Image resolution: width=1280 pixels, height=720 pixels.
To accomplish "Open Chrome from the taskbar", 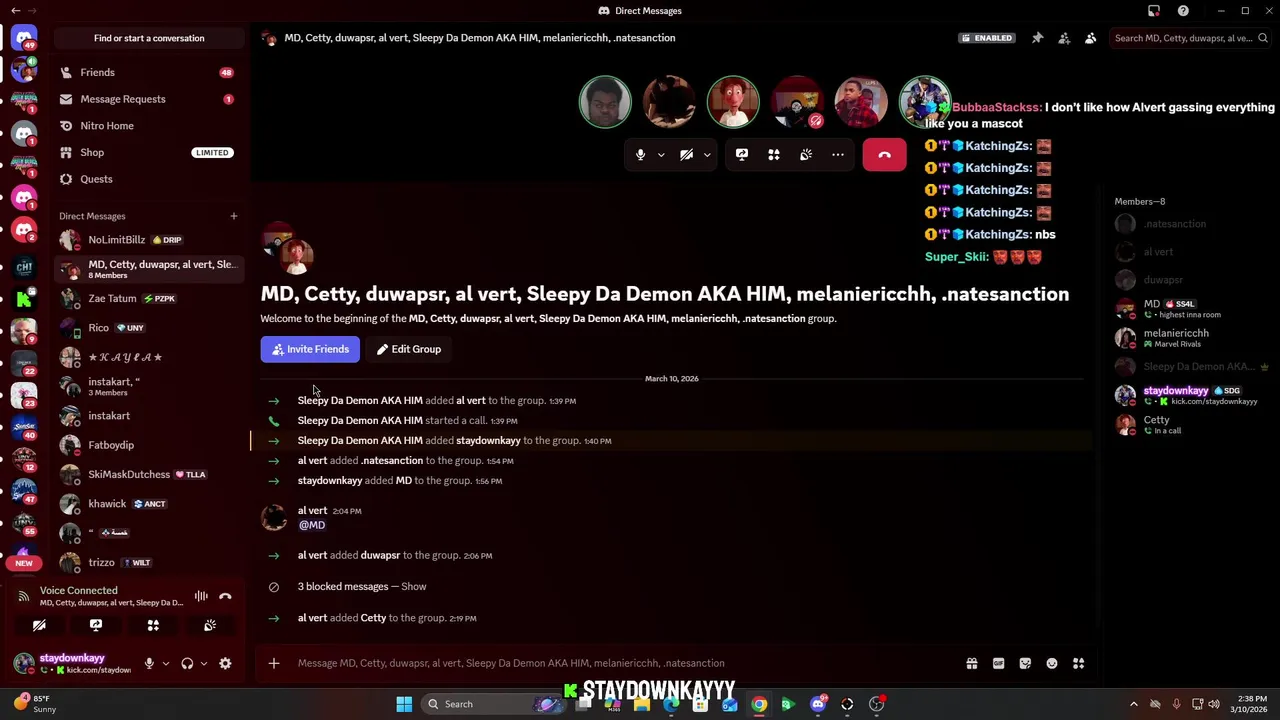I will (759, 704).
